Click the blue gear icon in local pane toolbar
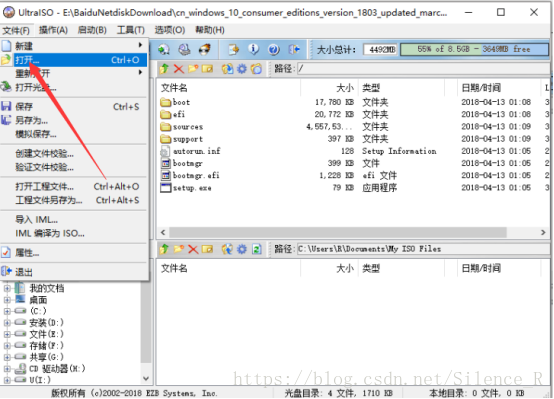Image resolution: width=554 pixels, height=399 pixels. pyautogui.click(x=242, y=249)
